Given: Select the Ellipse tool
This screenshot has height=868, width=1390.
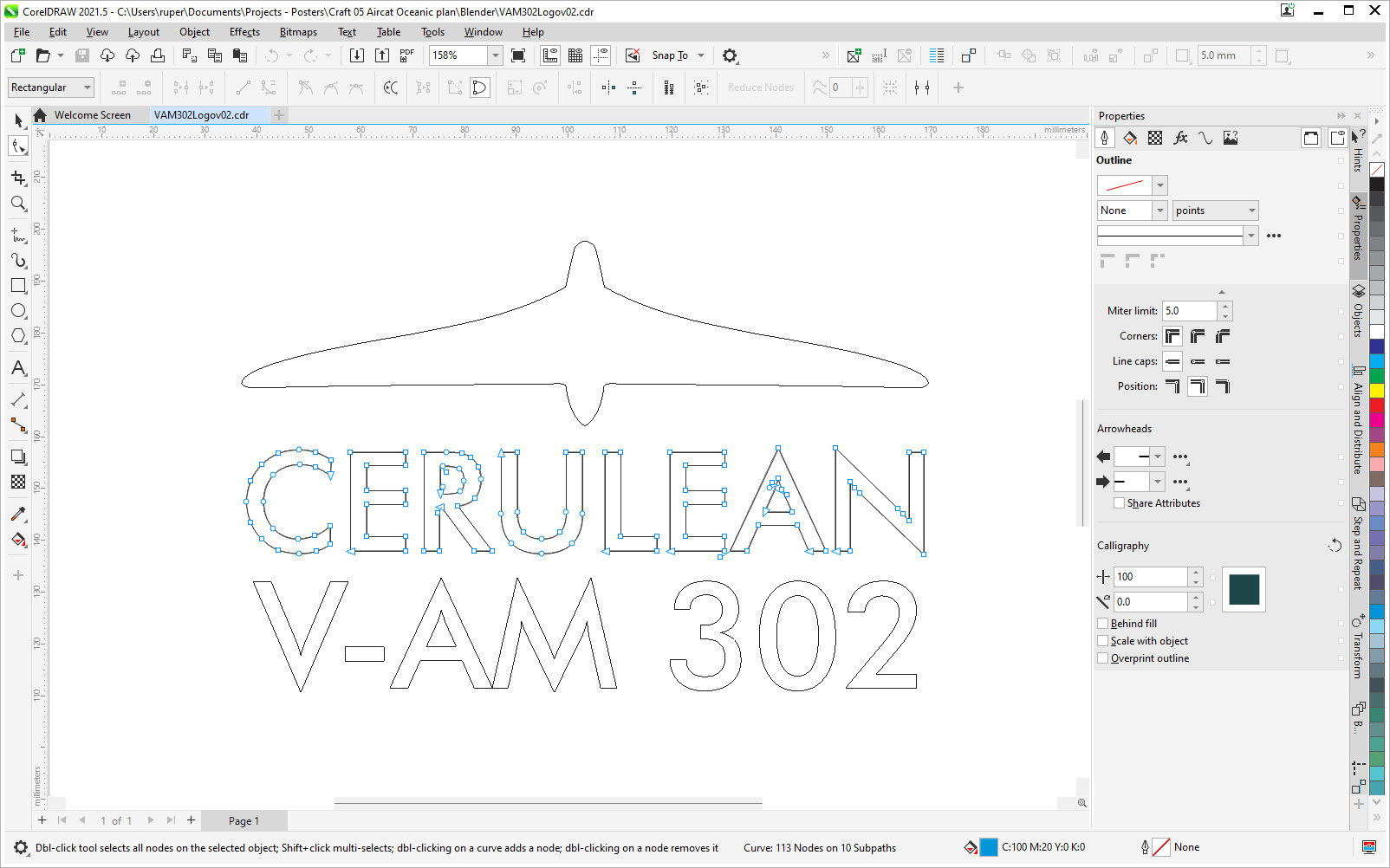Looking at the screenshot, I should point(18,310).
